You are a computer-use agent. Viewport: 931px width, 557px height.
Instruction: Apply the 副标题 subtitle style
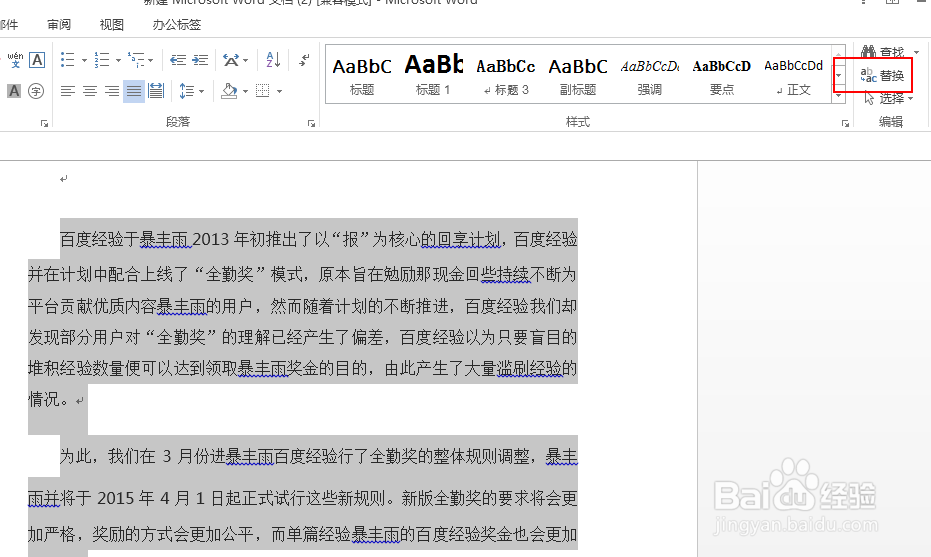click(x=578, y=75)
